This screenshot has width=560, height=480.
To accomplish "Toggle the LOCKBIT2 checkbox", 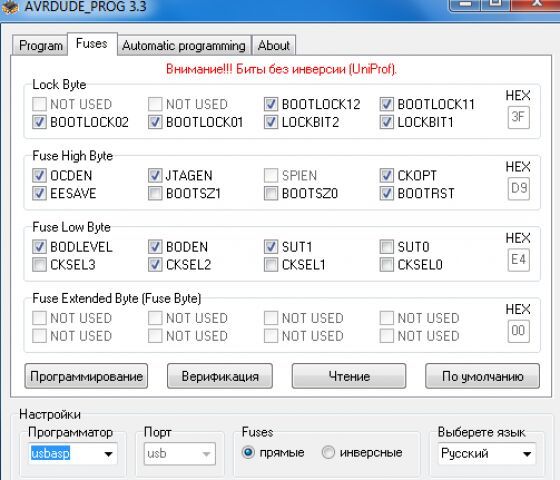I will click(x=271, y=122).
